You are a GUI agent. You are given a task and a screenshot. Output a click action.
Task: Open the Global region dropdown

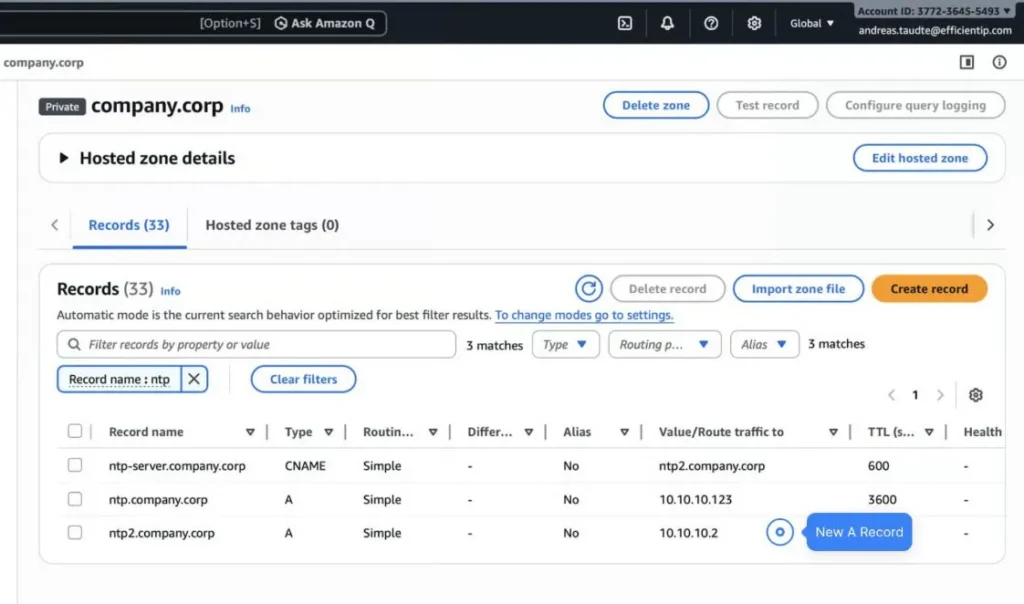point(812,24)
